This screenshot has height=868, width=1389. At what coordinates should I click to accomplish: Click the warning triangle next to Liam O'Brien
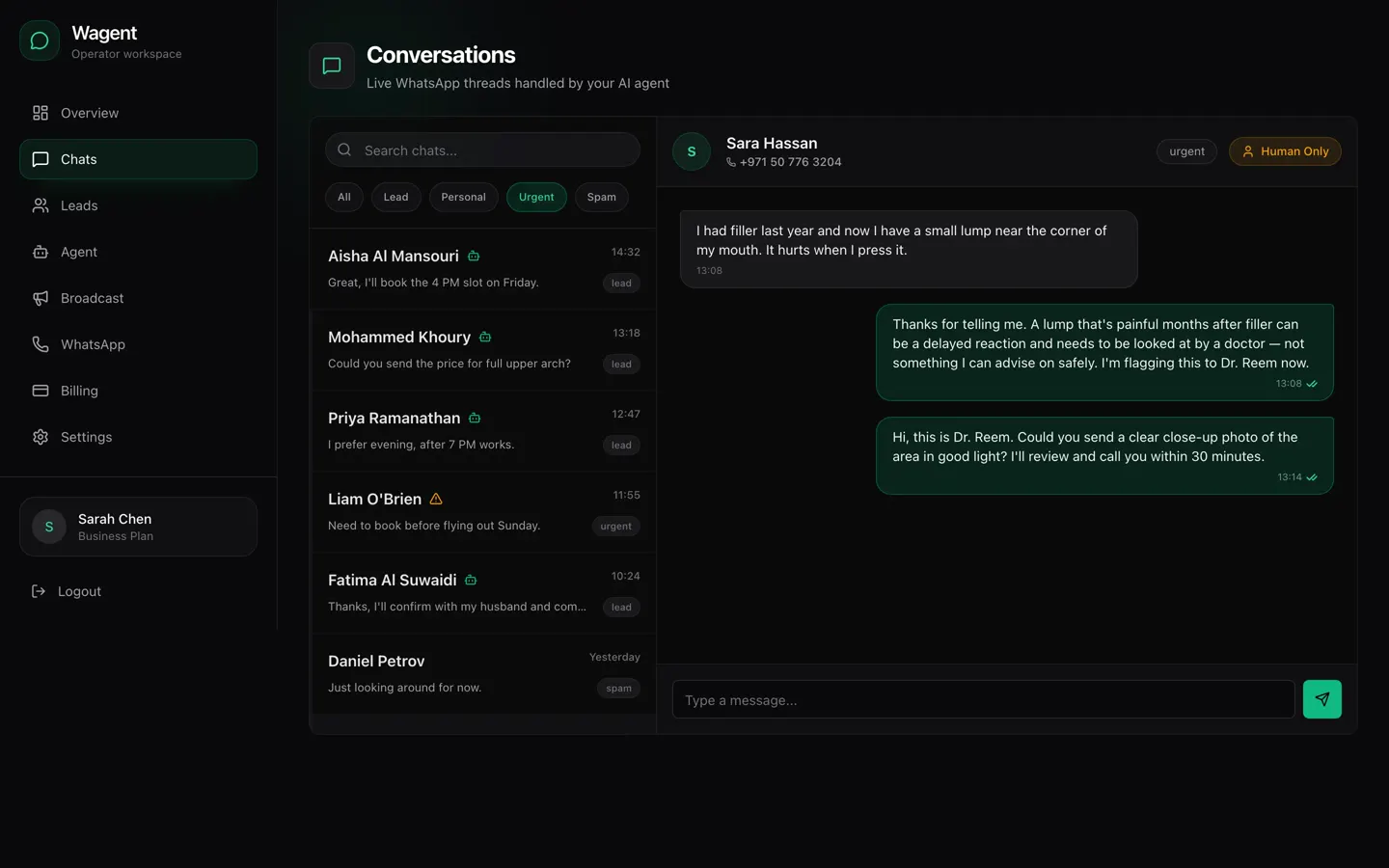(x=436, y=499)
